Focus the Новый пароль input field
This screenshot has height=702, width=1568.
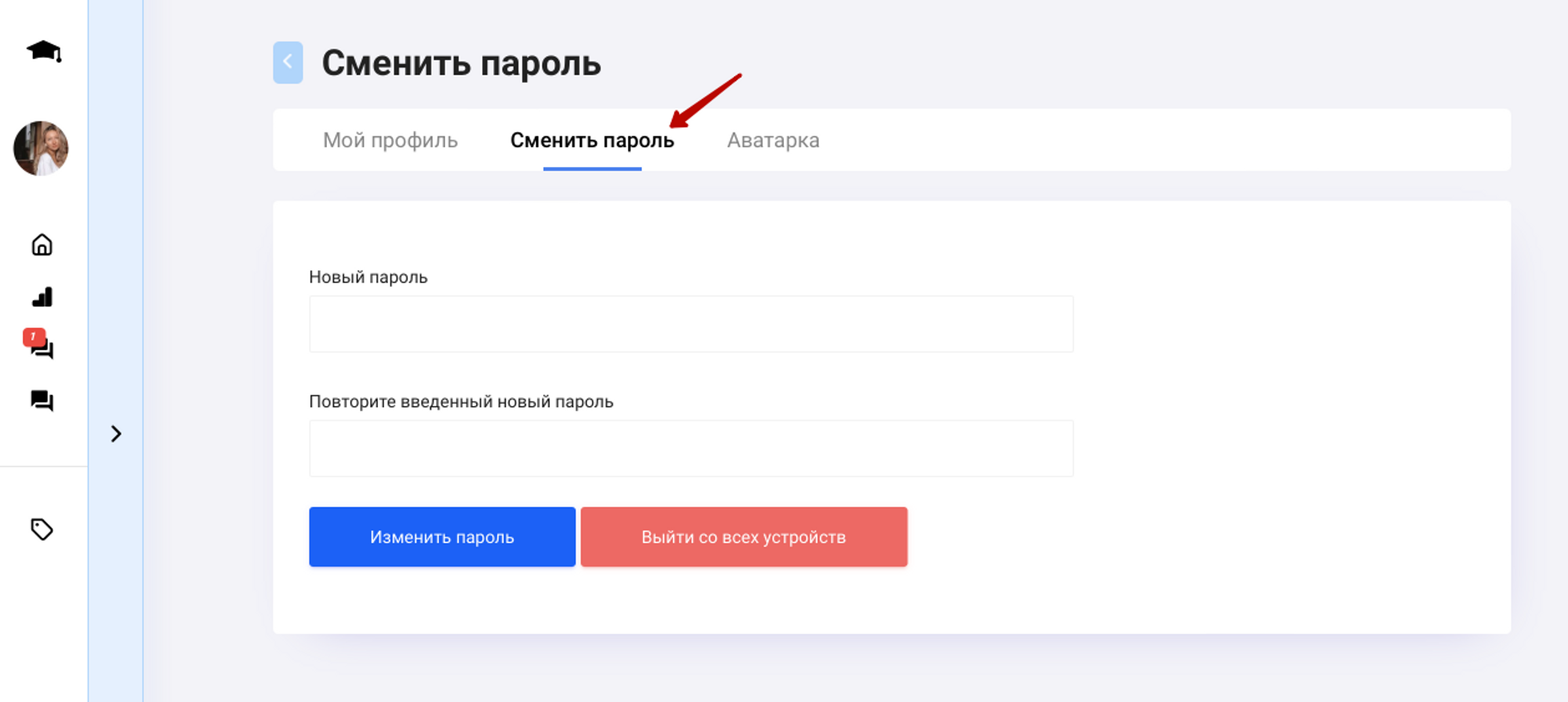[691, 324]
